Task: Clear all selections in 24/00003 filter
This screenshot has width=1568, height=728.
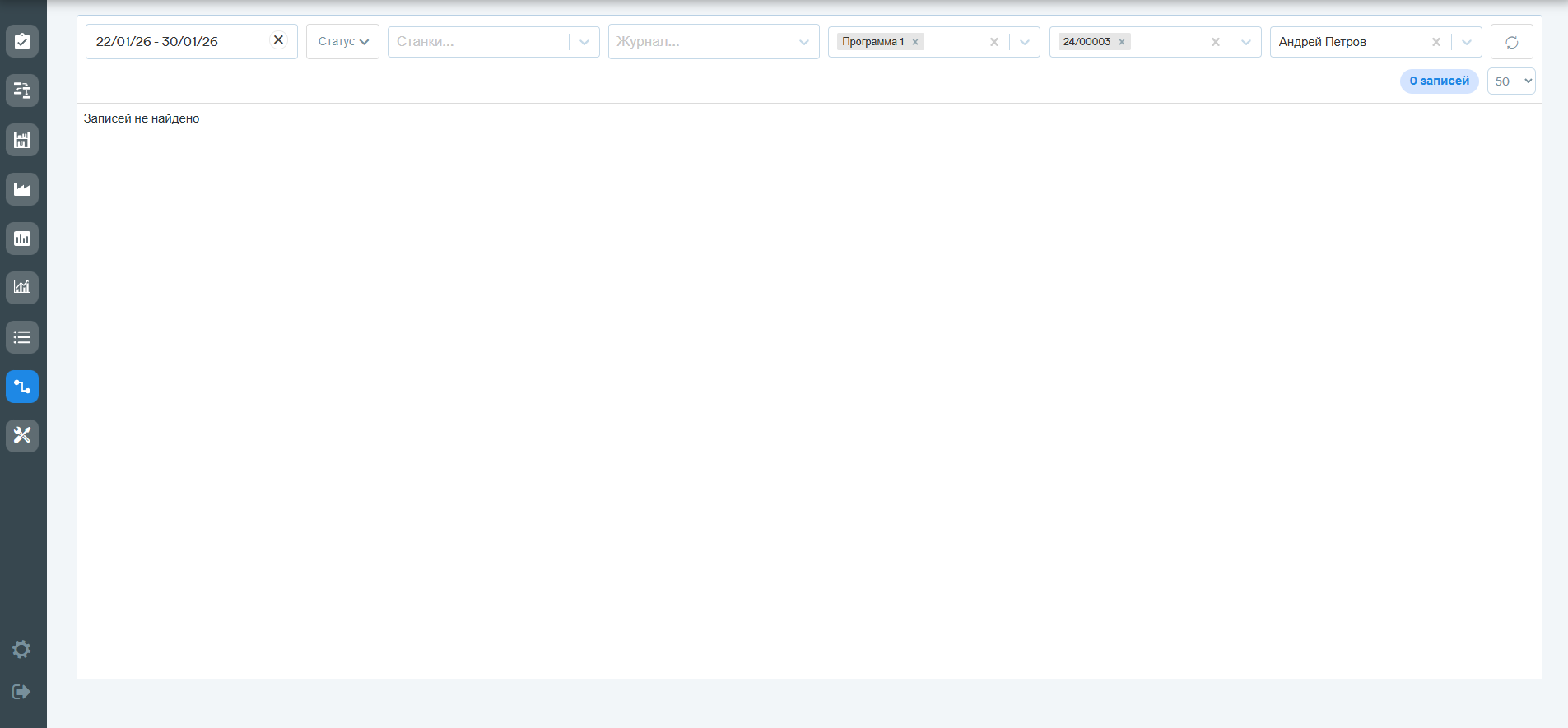Action: click(1216, 42)
